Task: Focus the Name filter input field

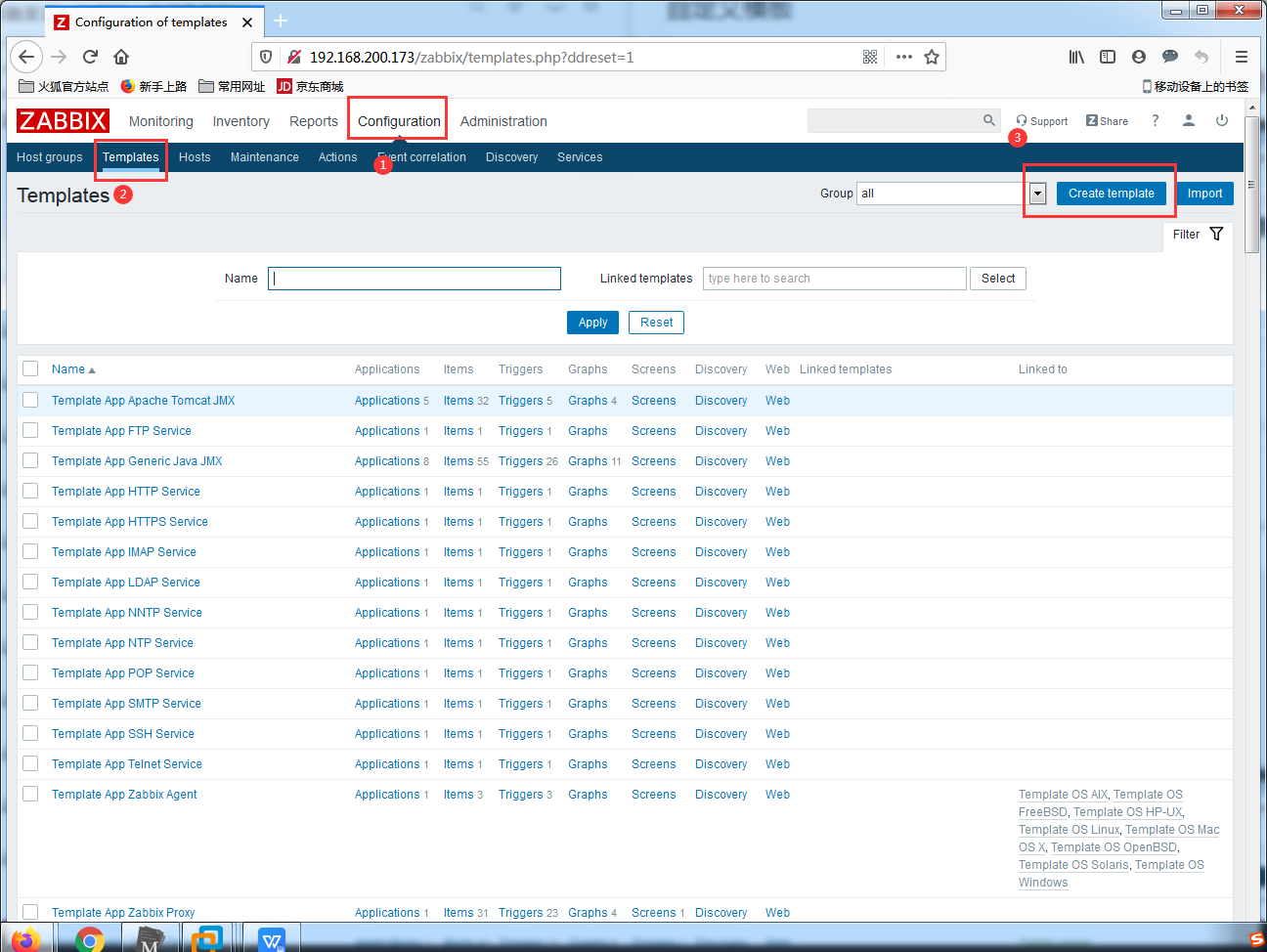Action: (415, 279)
